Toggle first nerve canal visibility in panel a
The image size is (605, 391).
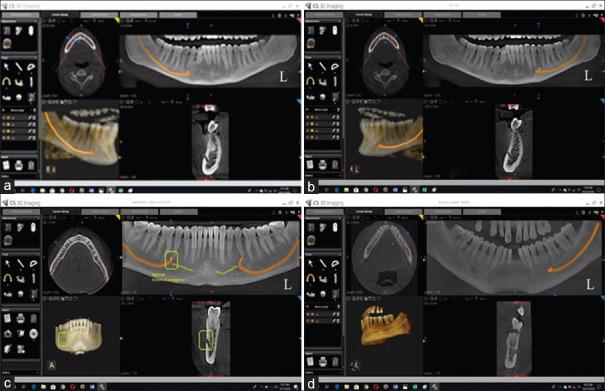(x=4, y=118)
